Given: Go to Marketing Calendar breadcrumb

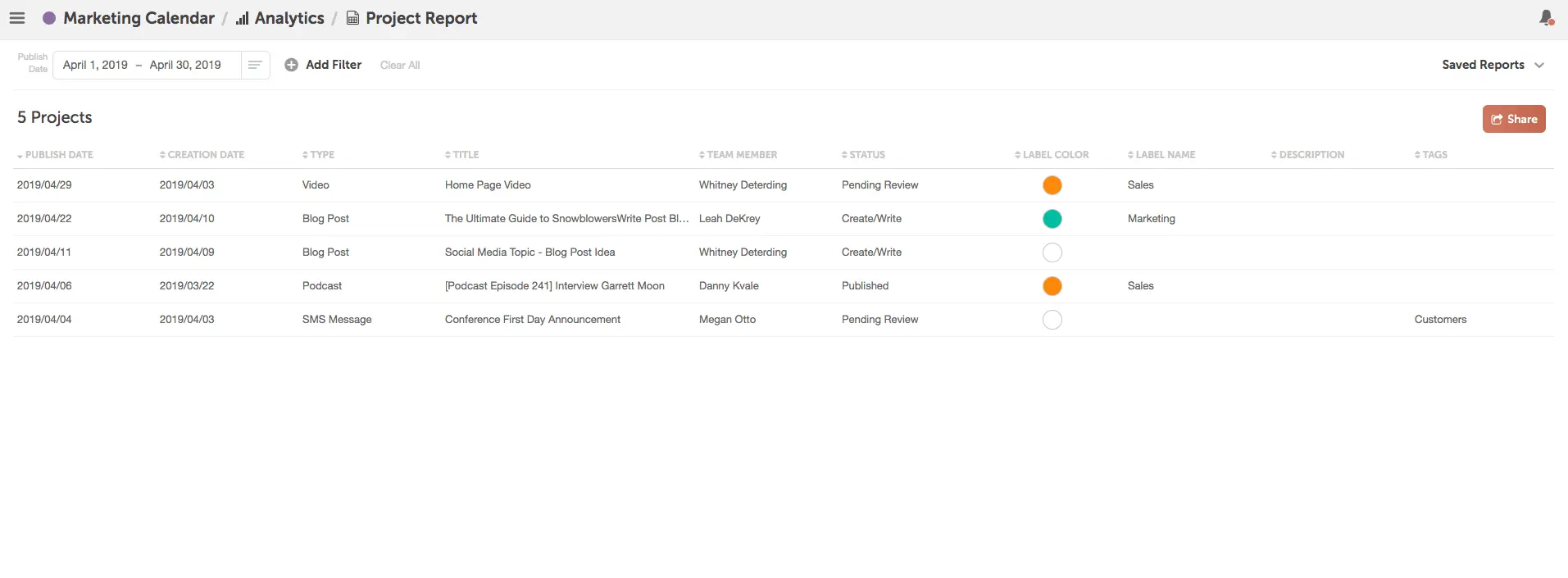Looking at the screenshot, I should coord(139,18).
